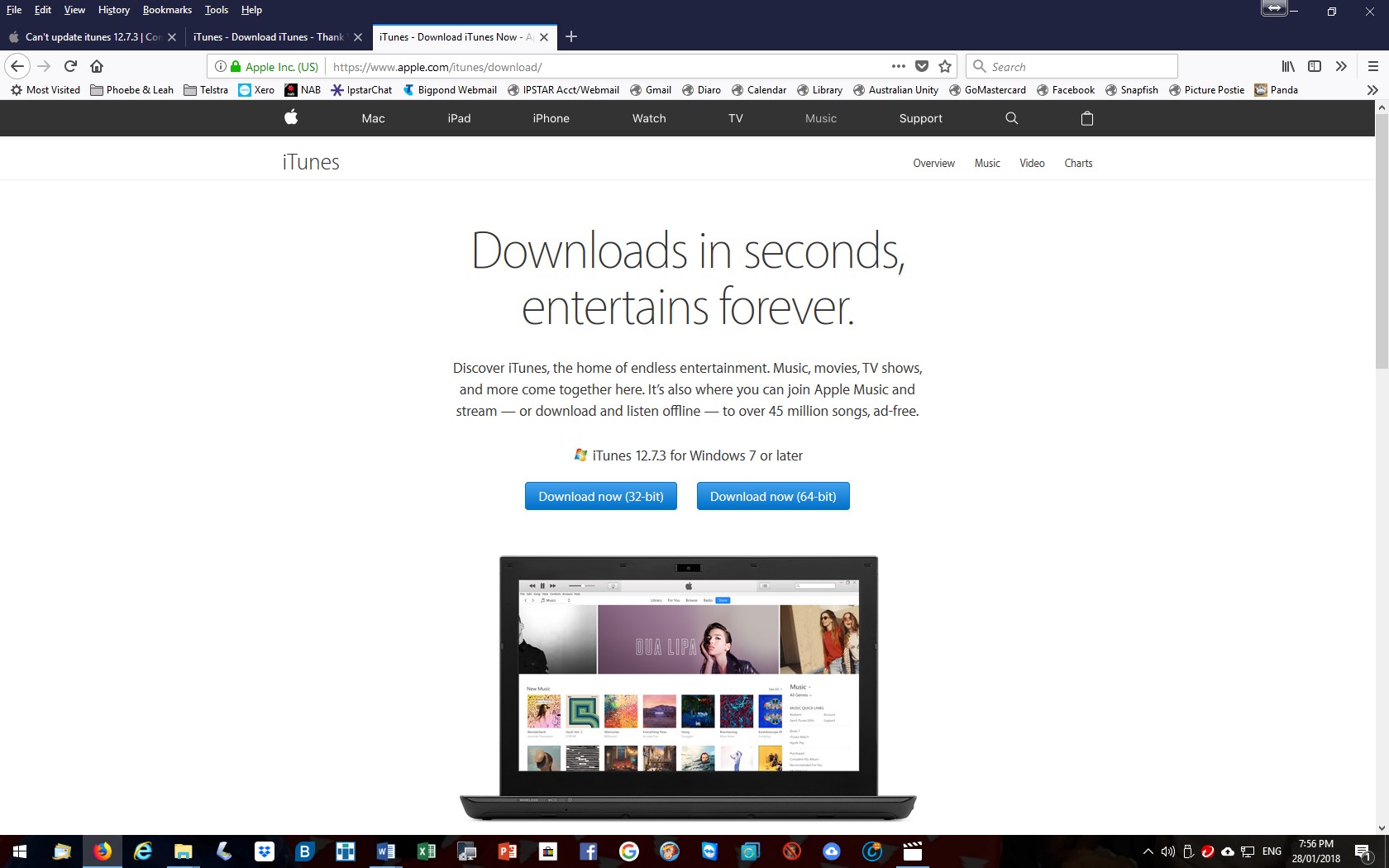Open Support in Apple navigation

(x=921, y=118)
